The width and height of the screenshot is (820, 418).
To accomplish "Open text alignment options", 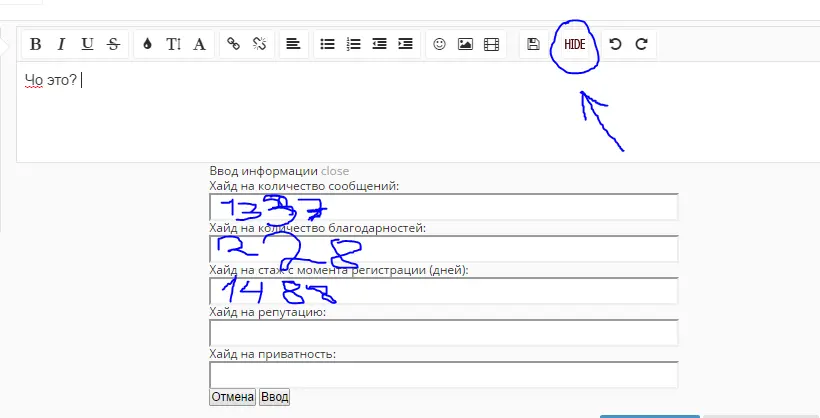I will pyautogui.click(x=293, y=44).
